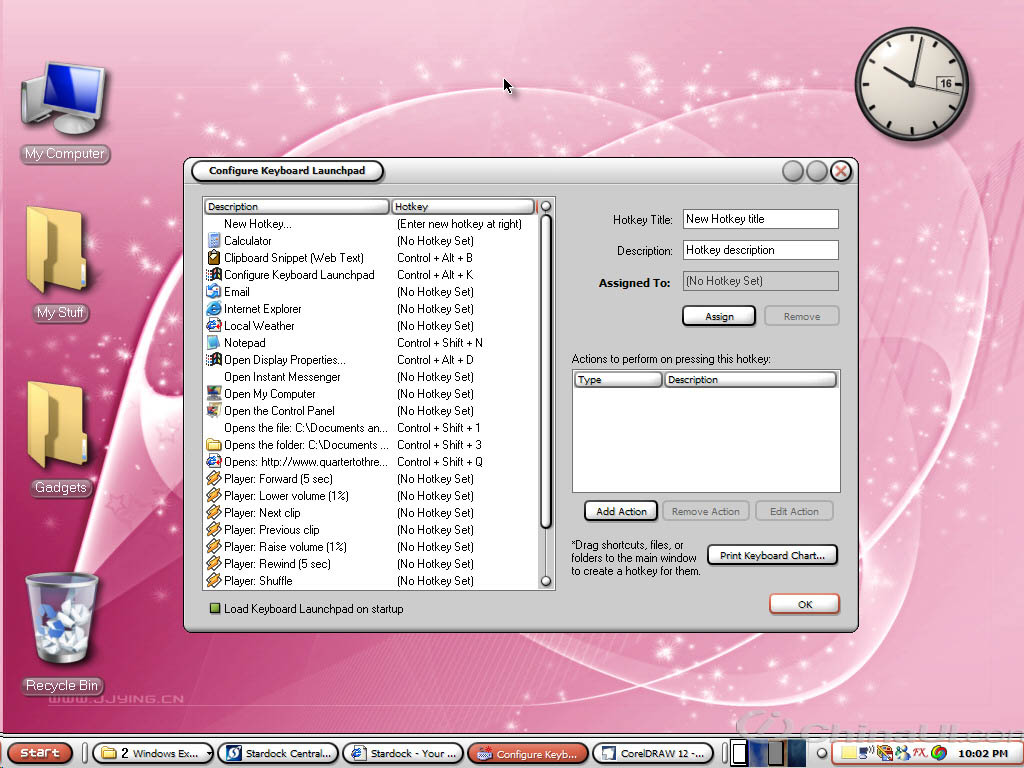Image resolution: width=1024 pixels, height=768 pixels.
Task: Click the Player: Rewind (5 sec) row icon
Action: 214,564
